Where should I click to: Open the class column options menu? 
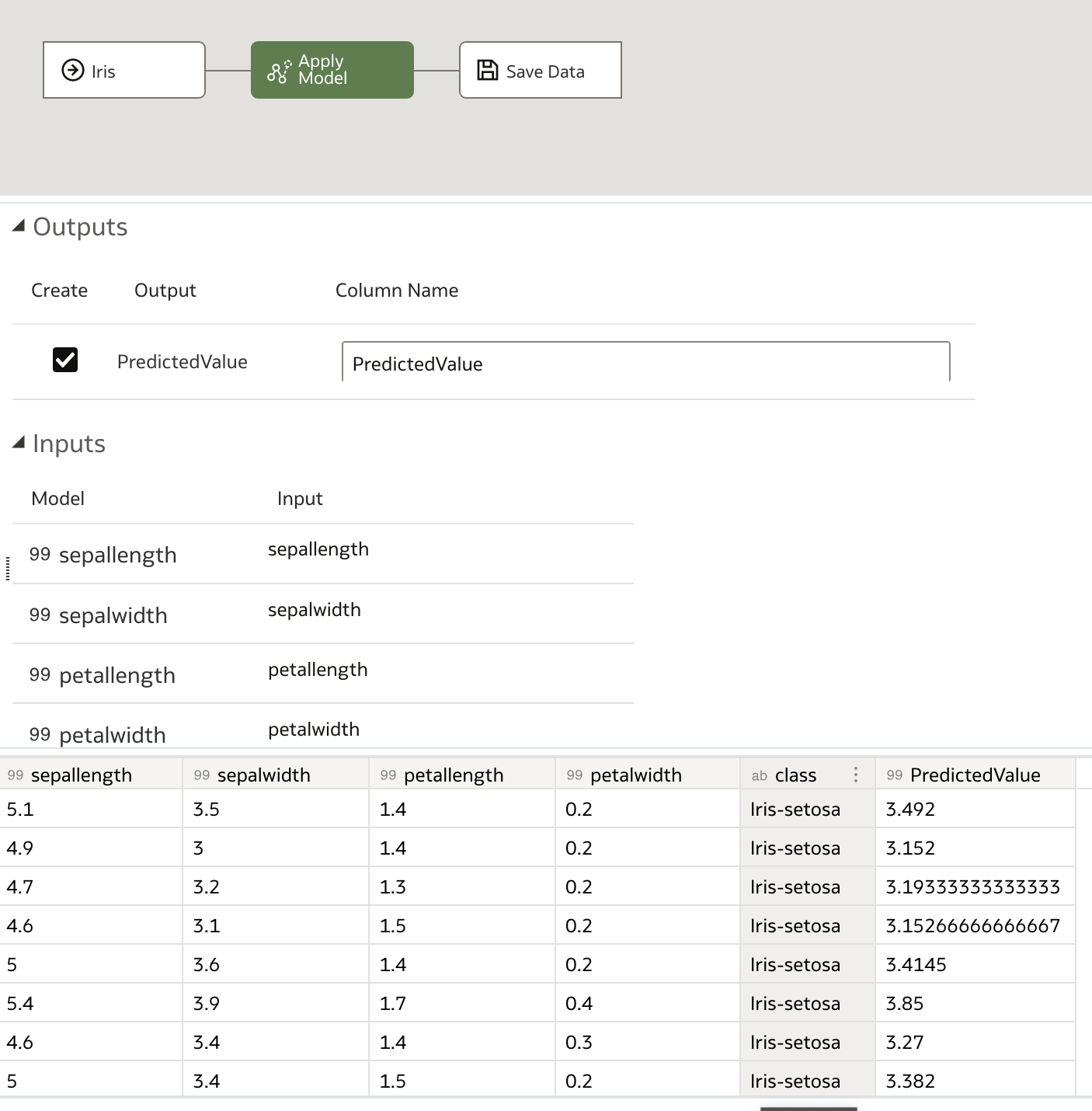click(x=855, y=775)
